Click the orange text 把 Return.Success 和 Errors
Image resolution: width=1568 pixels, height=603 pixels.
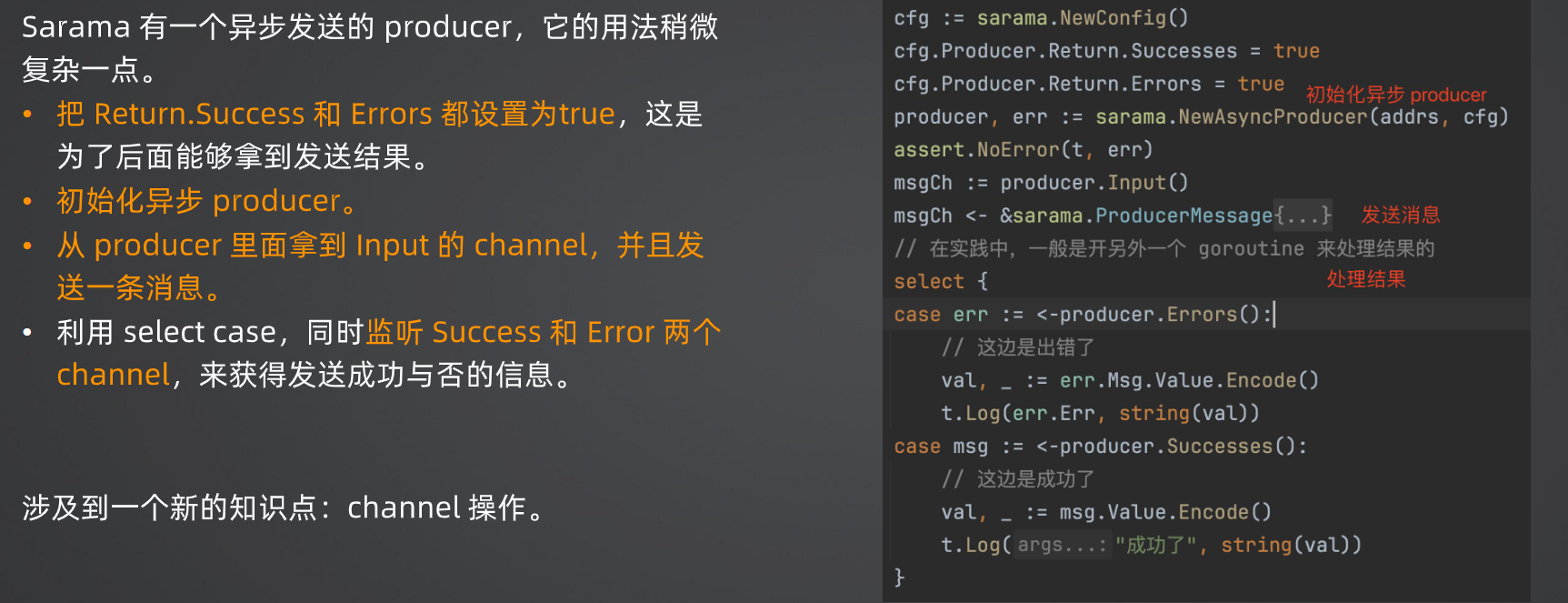(x=245, y=114)
